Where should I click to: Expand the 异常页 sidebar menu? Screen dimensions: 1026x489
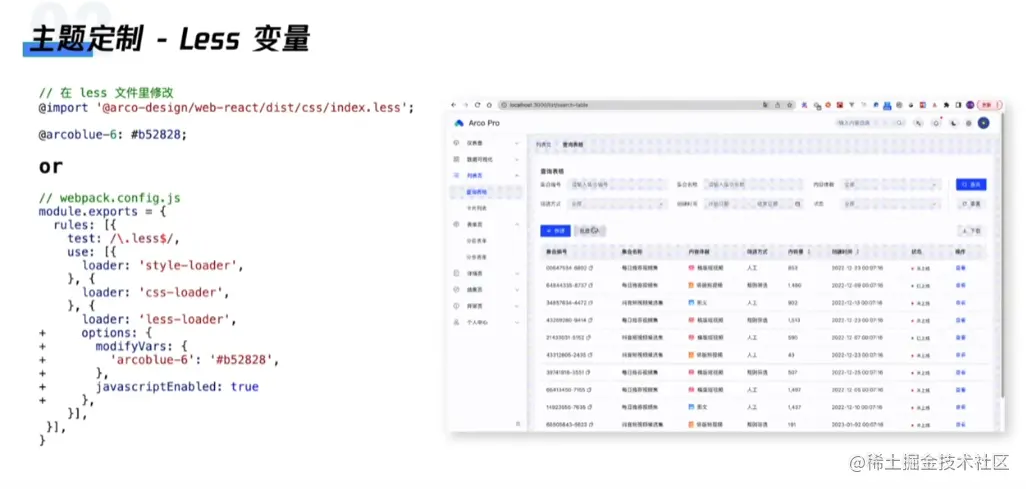click(x=486, y=306)
